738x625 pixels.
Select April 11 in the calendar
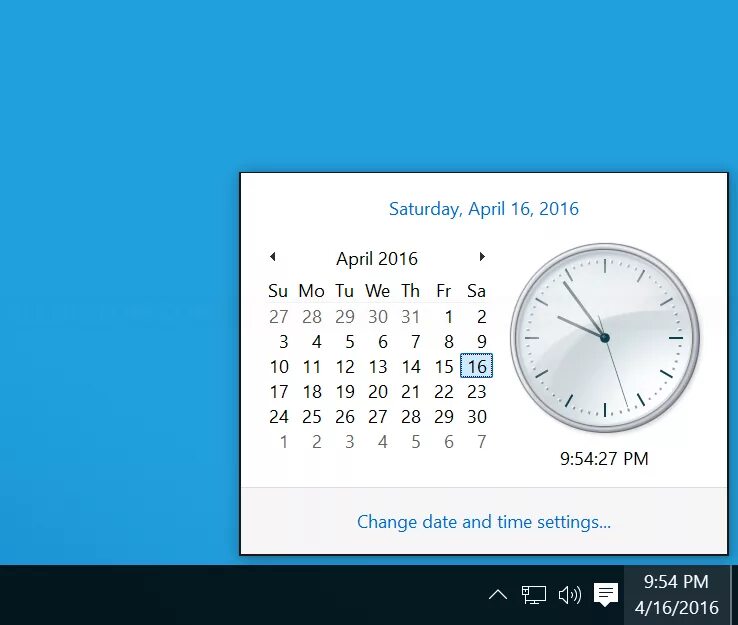point(312,367)
